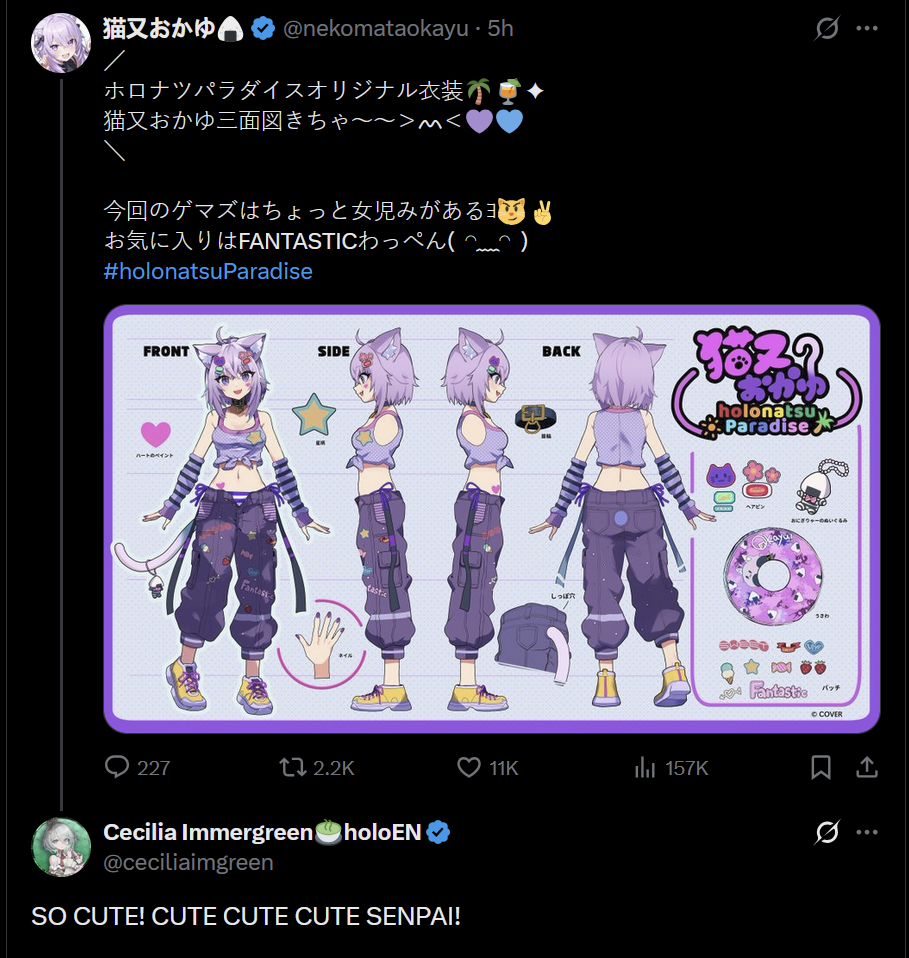Open the #holonatsuParadise hashtag
This screenshot has width=909, height=958.
[x=208, y=271]
